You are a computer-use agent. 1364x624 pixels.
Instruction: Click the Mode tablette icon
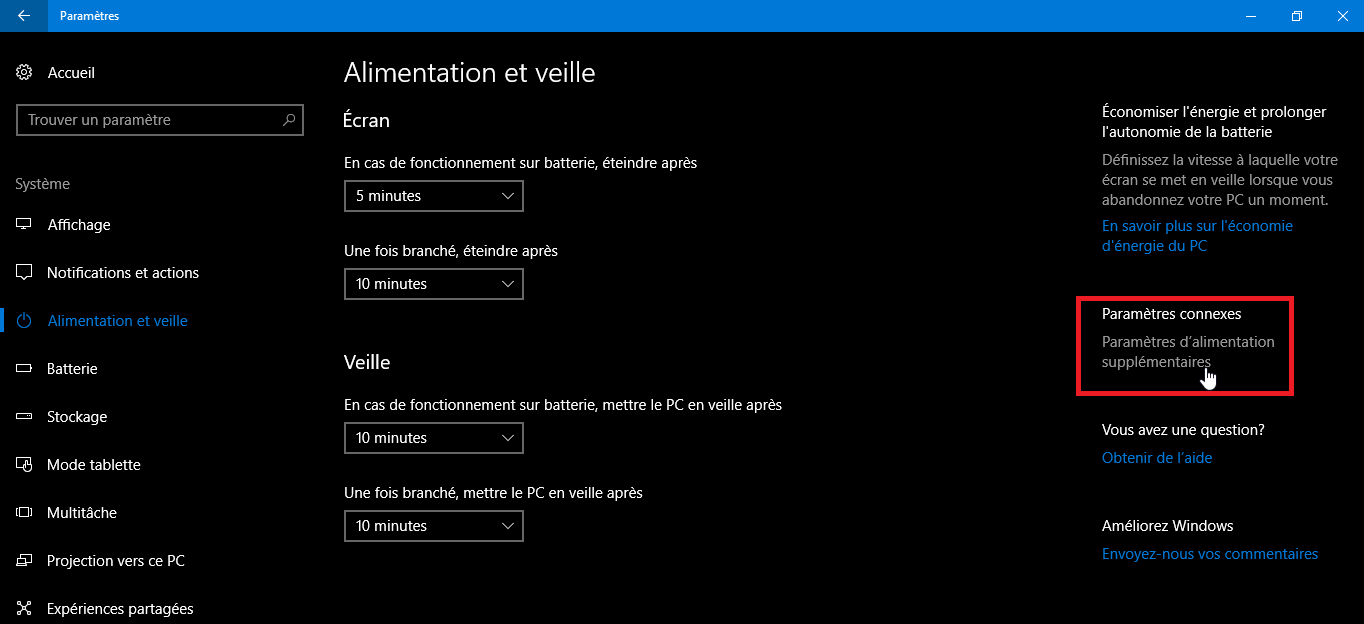[x=25, y=465]
